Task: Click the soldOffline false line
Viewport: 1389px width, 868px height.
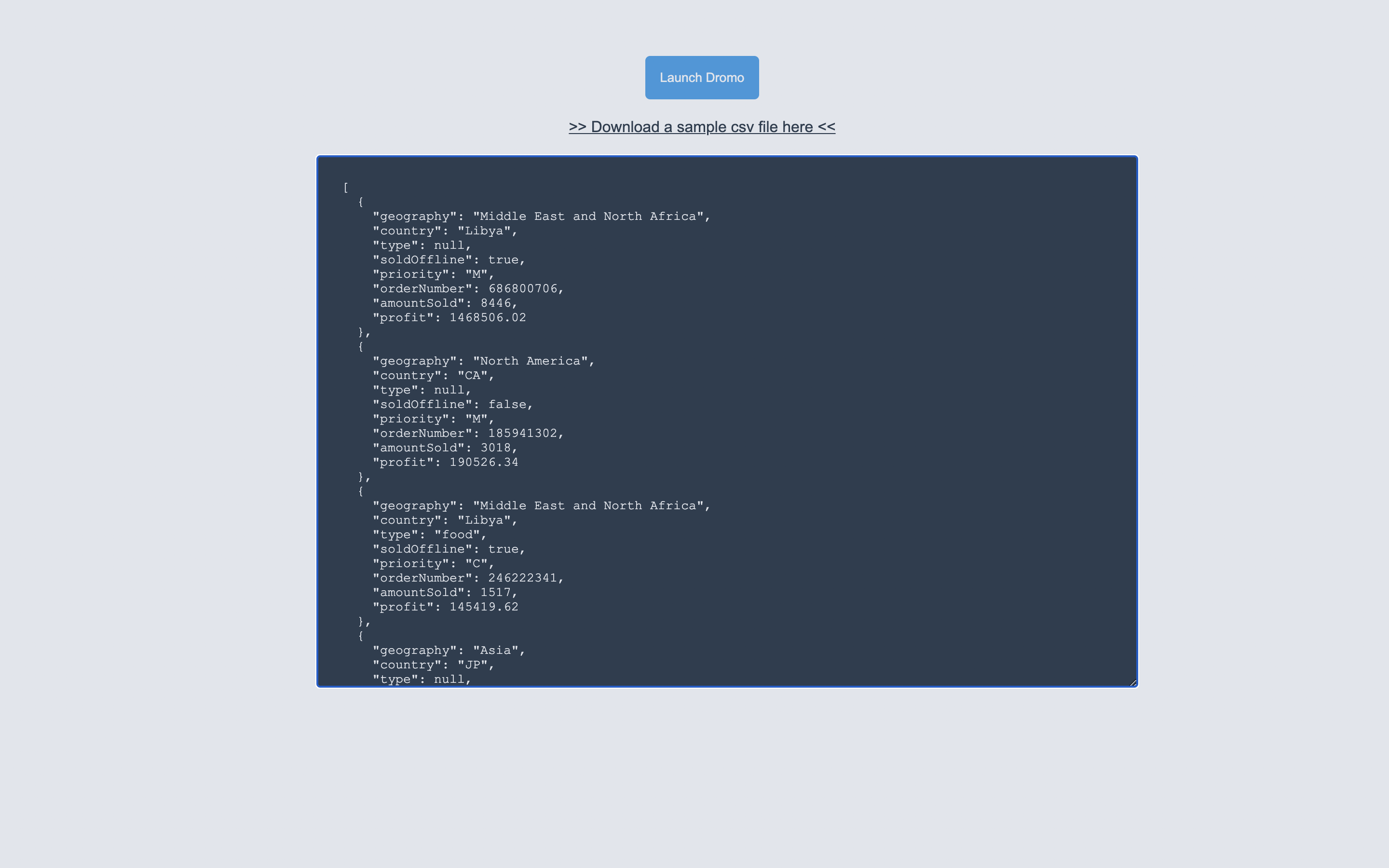Action: click(x=452, y=405)
